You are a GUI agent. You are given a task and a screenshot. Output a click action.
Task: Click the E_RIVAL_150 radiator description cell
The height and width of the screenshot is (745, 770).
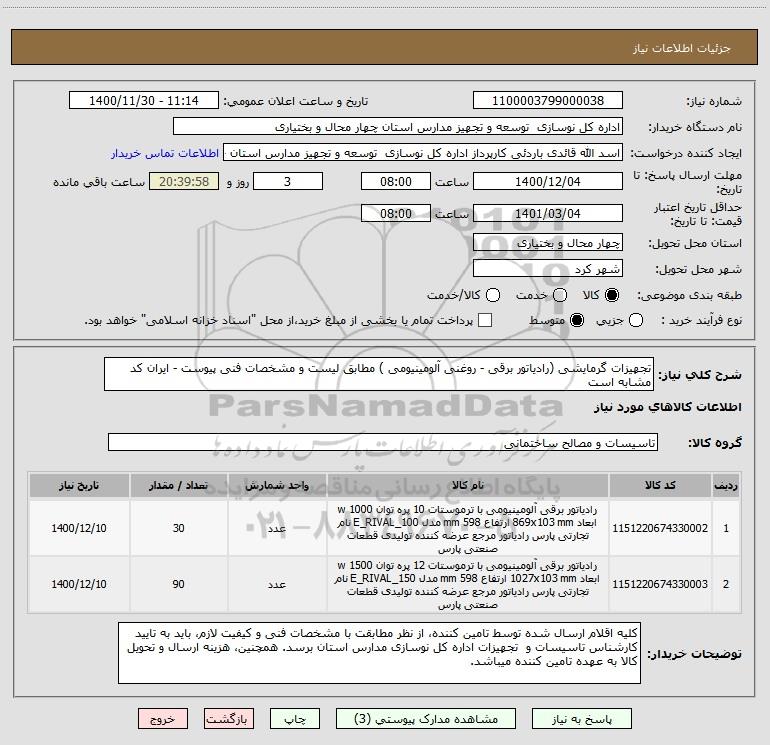(468, 584)
